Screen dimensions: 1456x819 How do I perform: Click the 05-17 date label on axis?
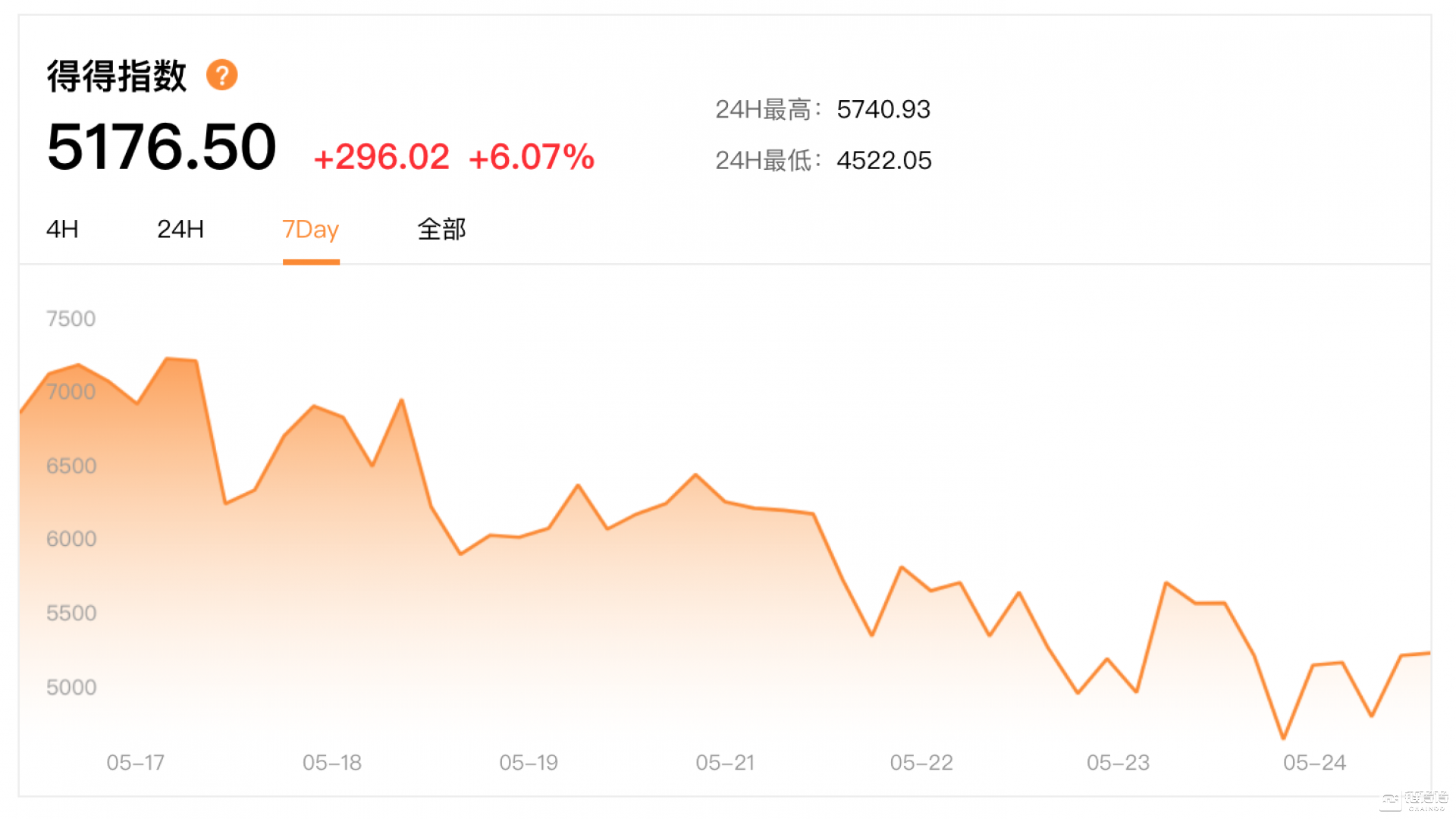coord(135,762)
